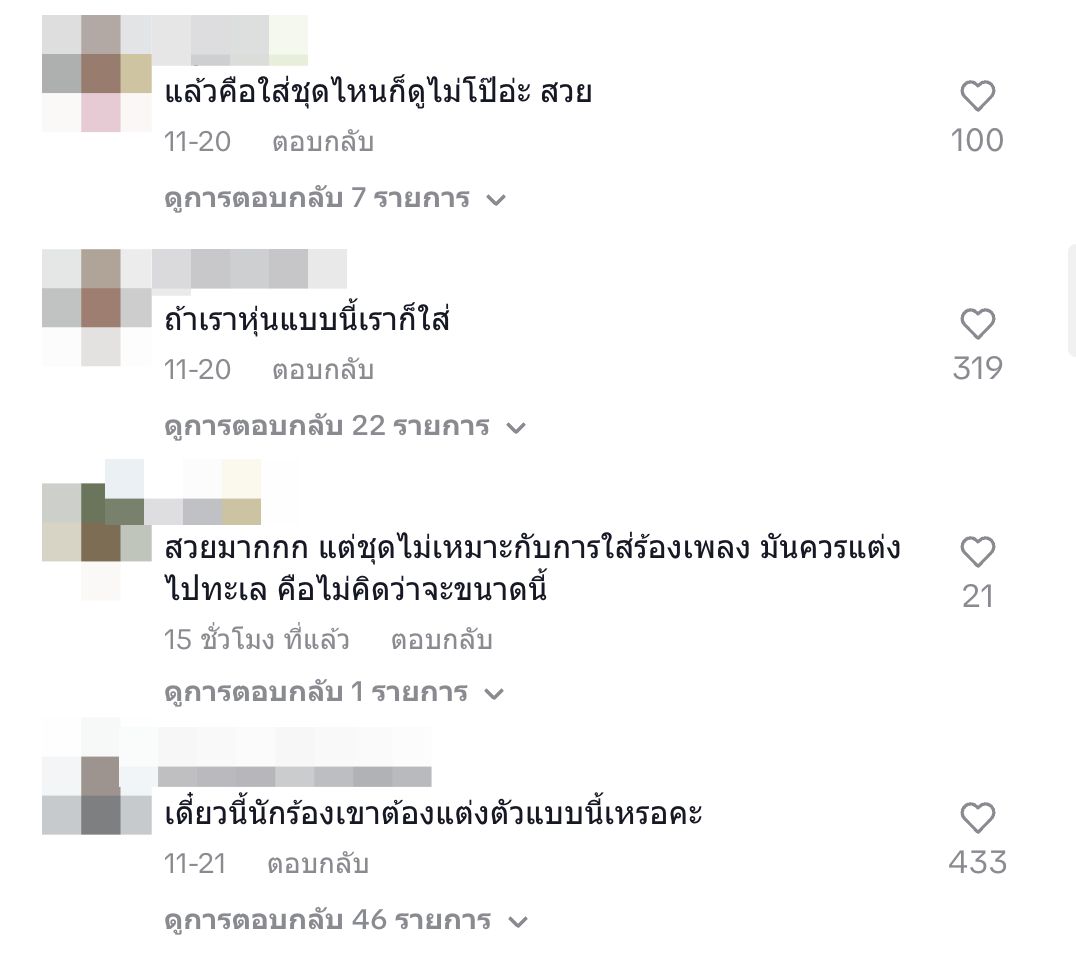Open second commenter's profile picture

click(97, 308)
